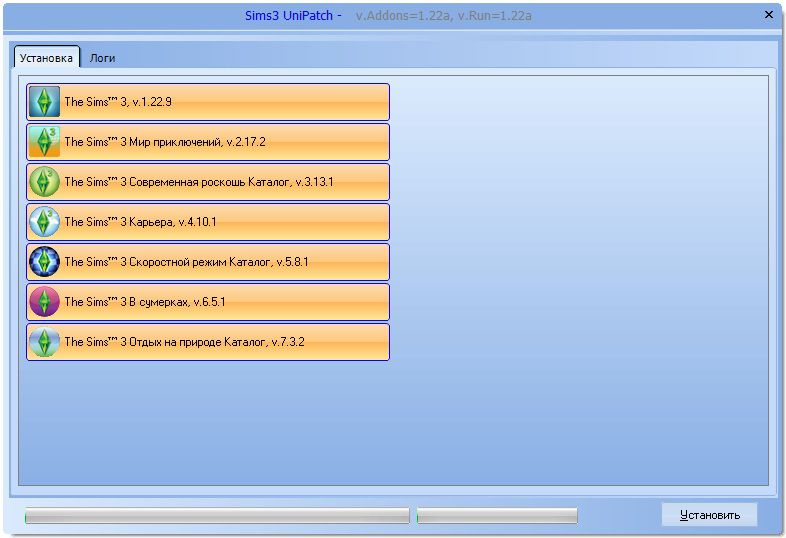786x538 pixels.
Task: Click the Карьера expansion plumbob icon
Action: pyautogui.click(x=44, y=222)
